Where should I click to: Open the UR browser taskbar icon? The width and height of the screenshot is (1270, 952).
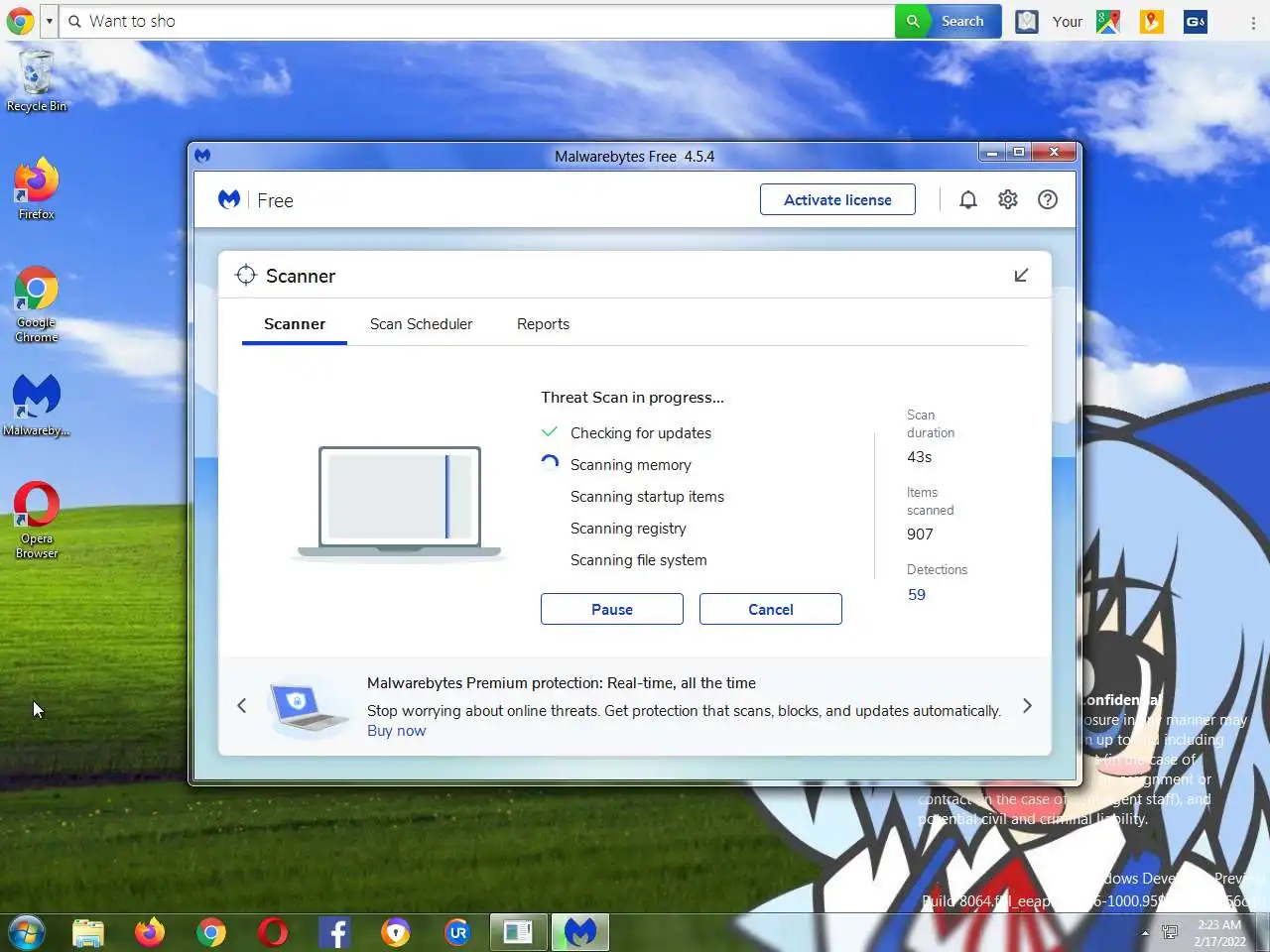[x=457, y=932]
